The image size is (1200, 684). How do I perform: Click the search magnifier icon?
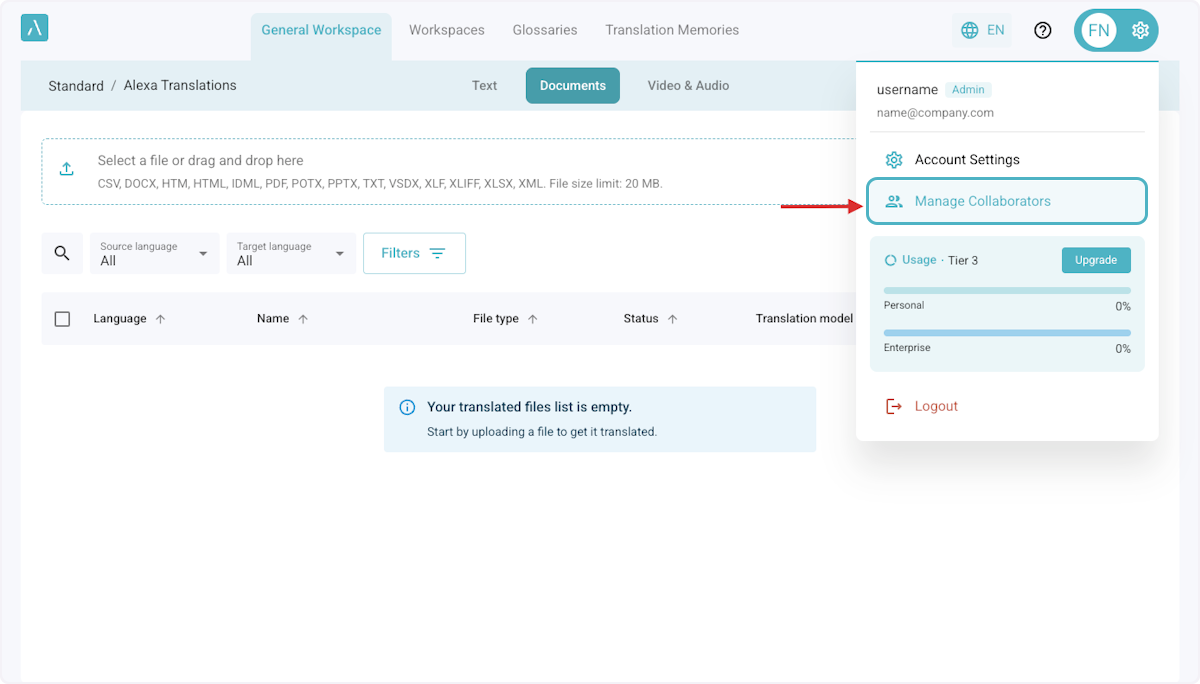(62, 253)
